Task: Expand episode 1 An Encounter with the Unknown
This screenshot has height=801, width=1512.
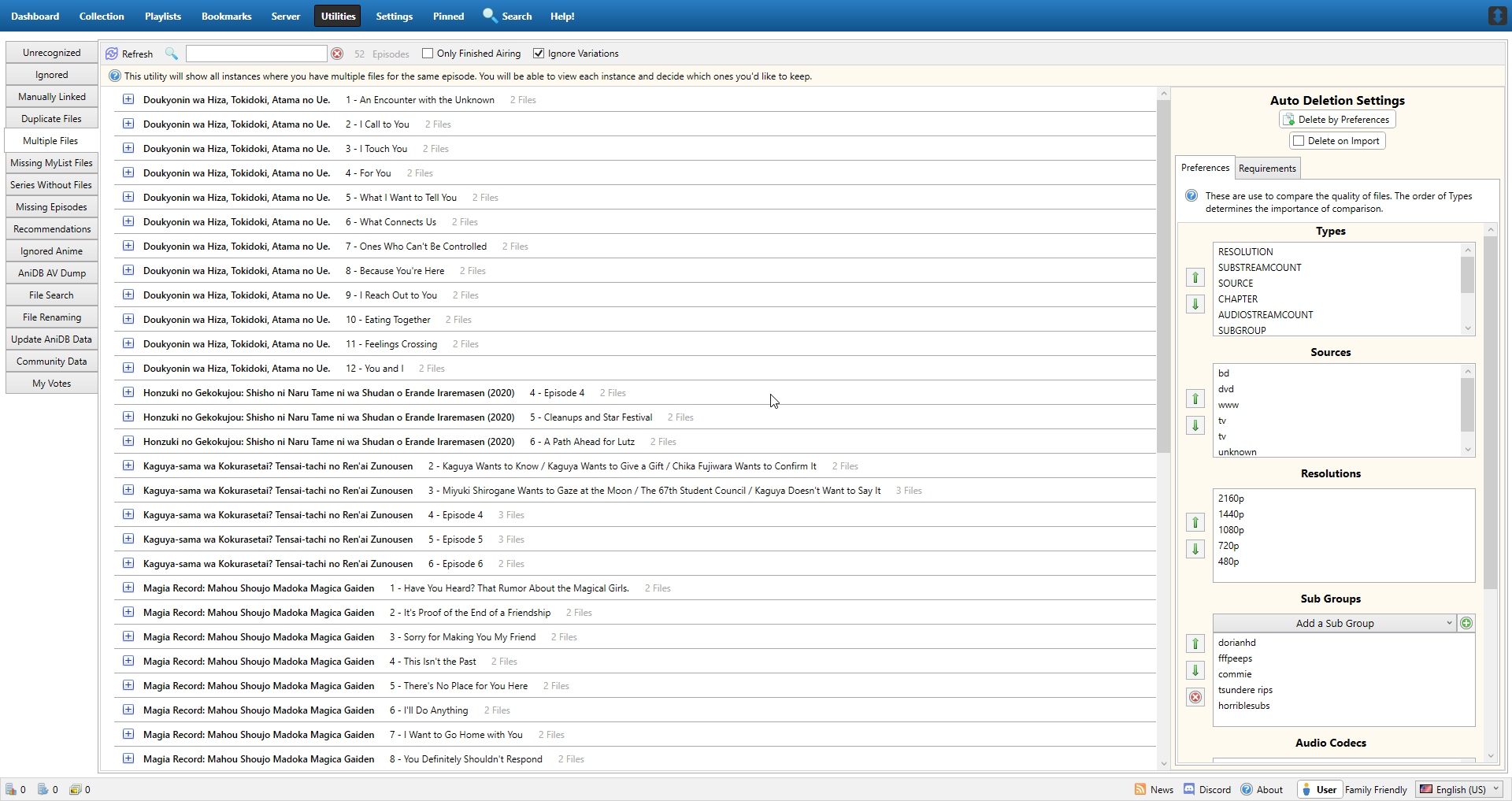Action: 128,99
